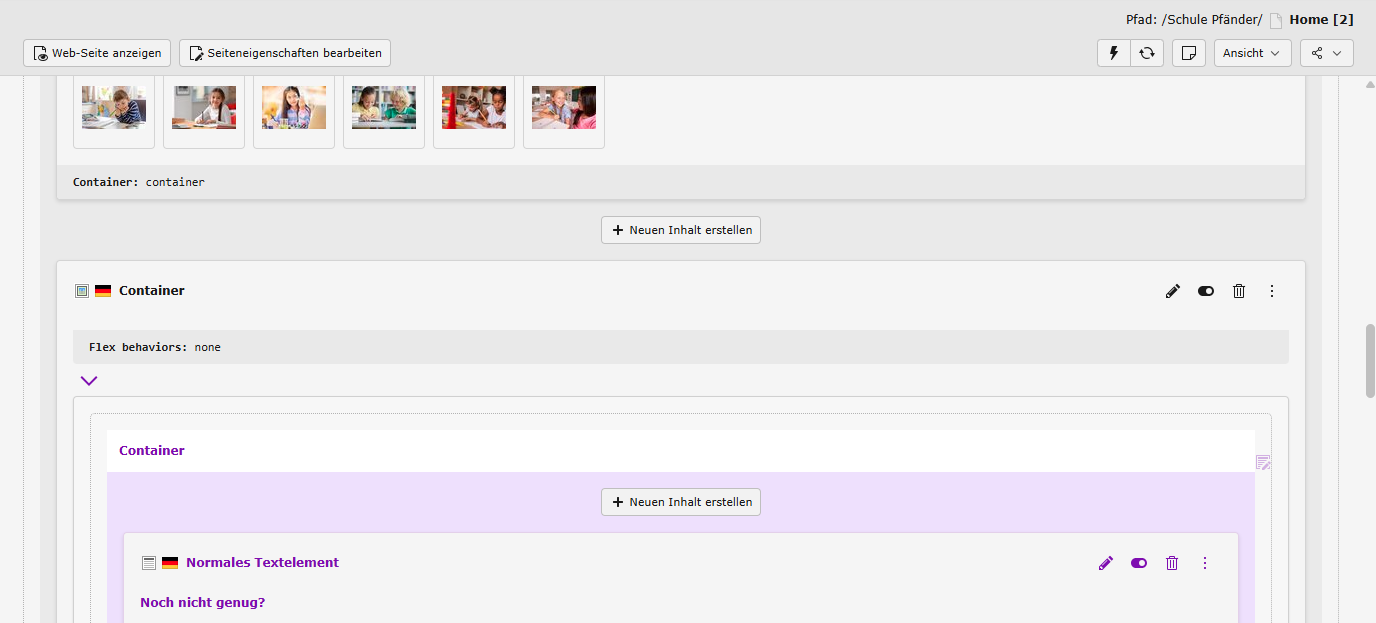Screen dimensions: 1376x623
Task: Click the content type icon beside the Container title
Action: (82, 291)
